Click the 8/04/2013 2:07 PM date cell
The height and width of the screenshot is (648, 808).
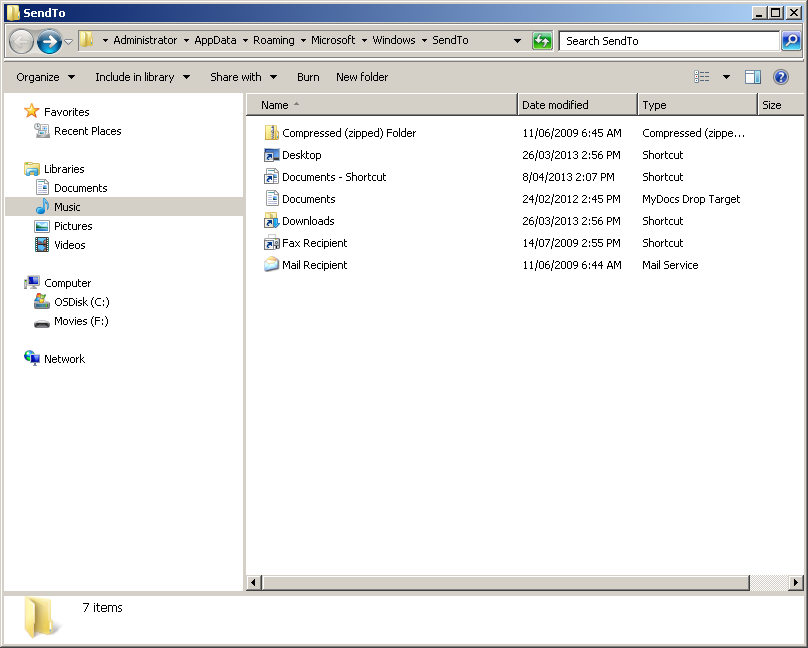click(568, 177)
